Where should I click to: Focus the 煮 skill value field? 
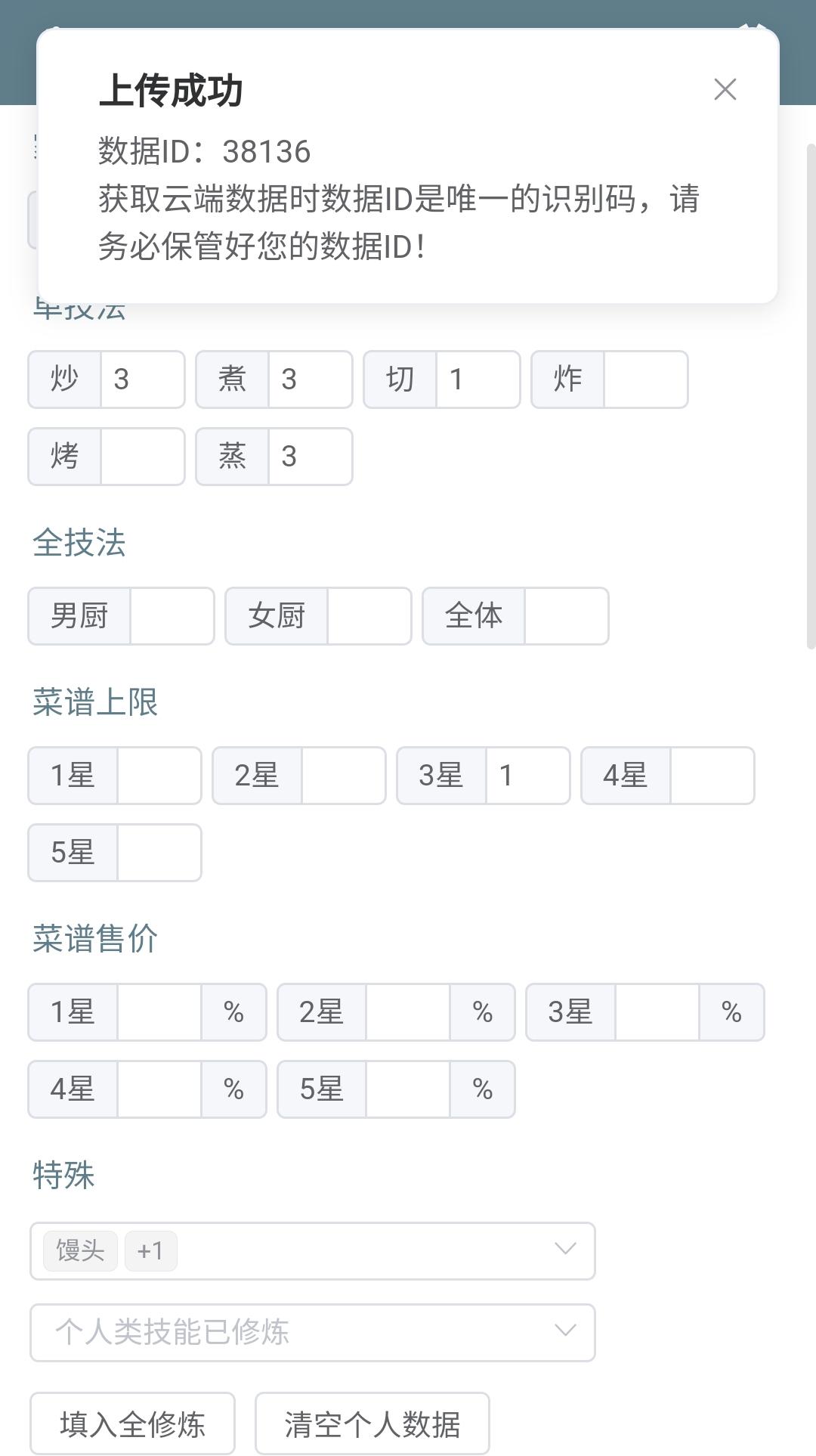point(310,379)
